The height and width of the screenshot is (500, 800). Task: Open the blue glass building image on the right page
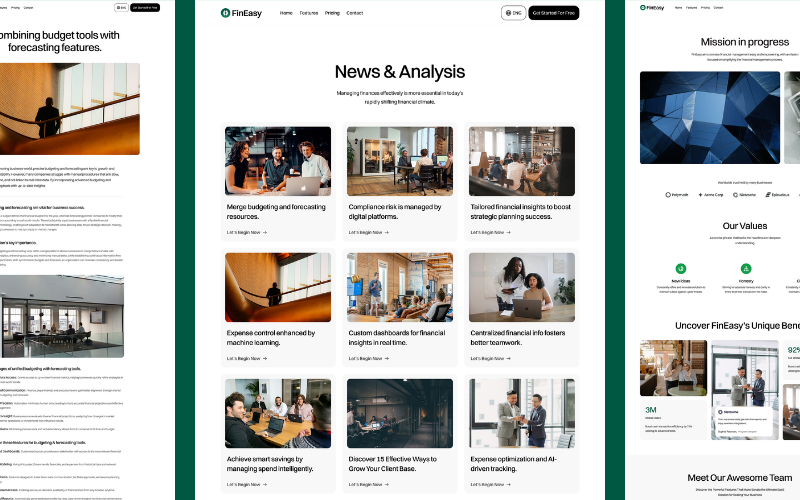coord(710,117)
